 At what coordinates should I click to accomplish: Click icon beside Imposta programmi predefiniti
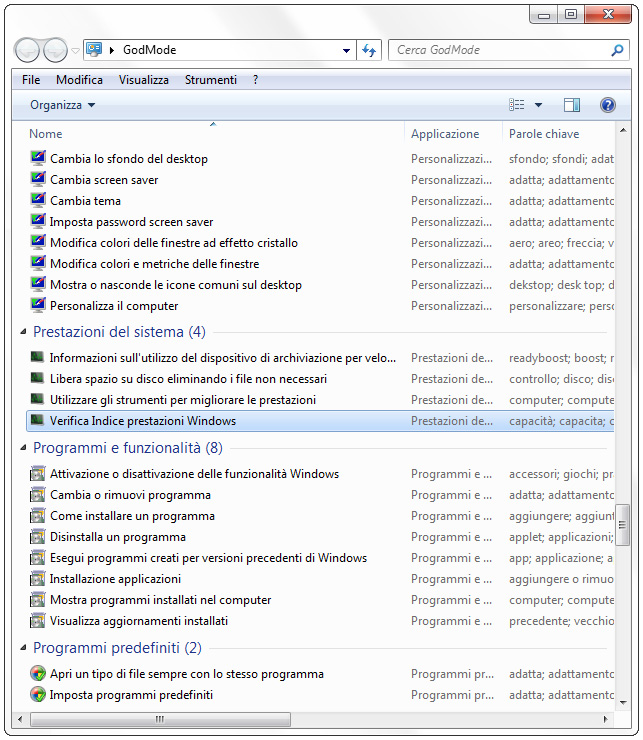coord(38,695)
